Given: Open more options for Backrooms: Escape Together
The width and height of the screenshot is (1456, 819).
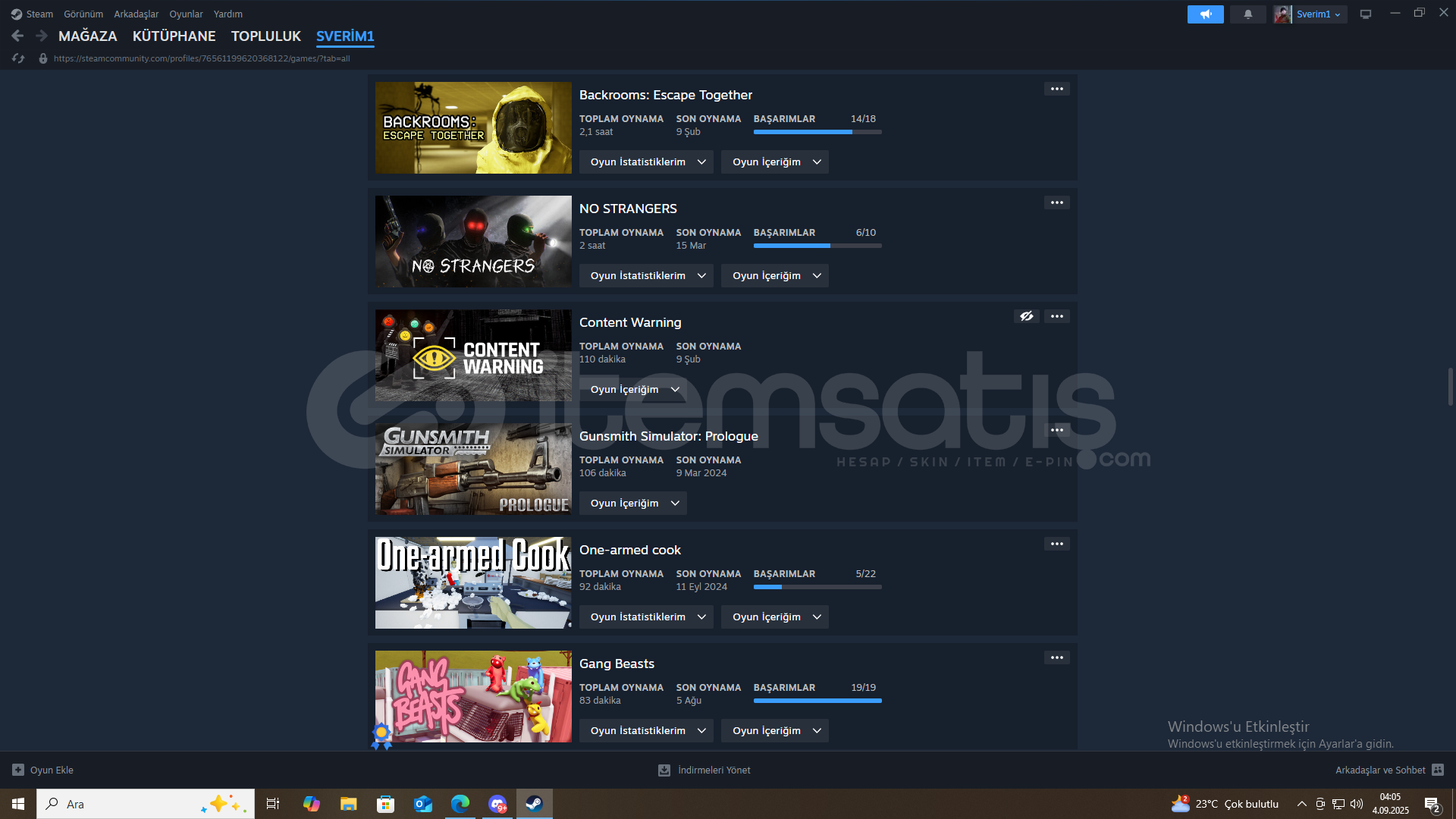Looking at the screenshot, I should pyautogui.click(x=1056, y=89).
